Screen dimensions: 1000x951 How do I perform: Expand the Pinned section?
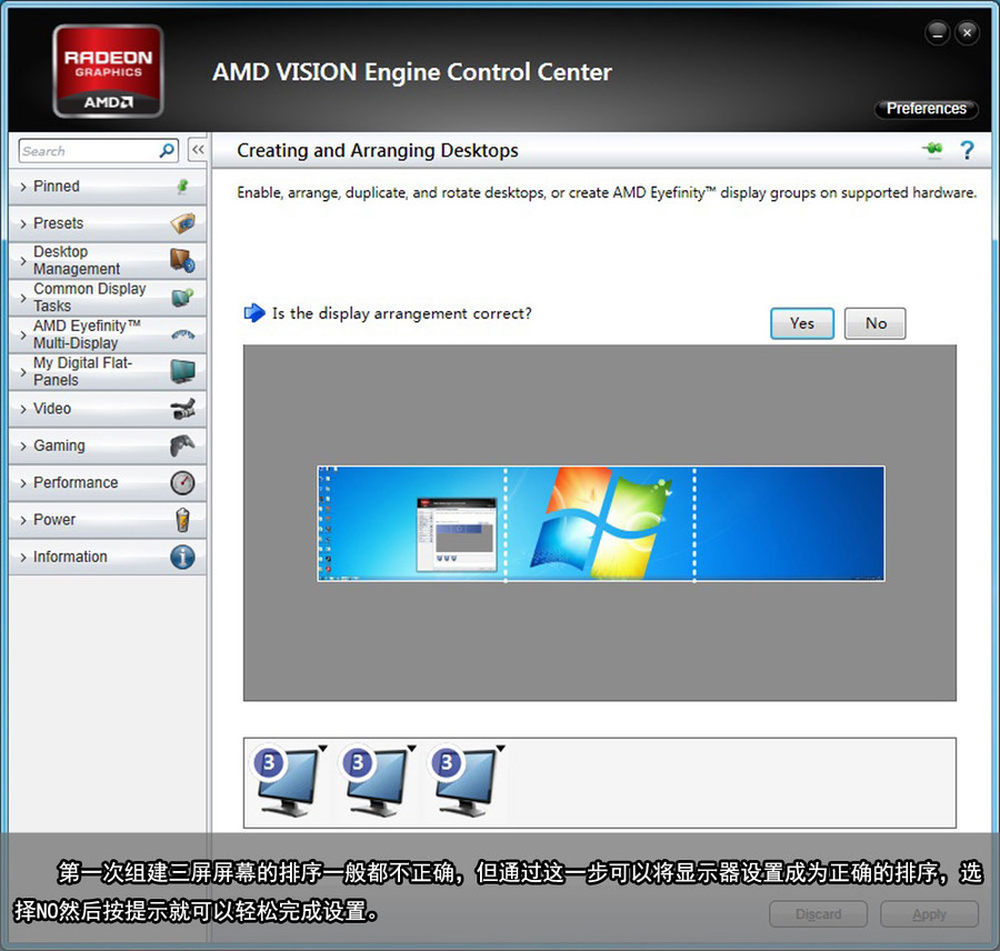pos(107,186)
